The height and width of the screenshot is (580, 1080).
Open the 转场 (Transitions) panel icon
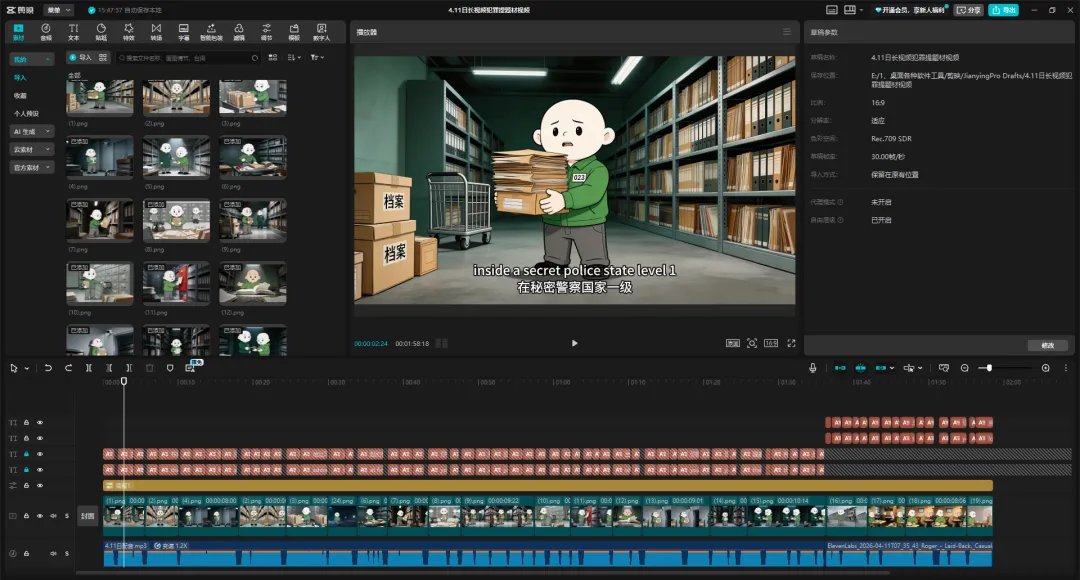click(x=156, y=31)
